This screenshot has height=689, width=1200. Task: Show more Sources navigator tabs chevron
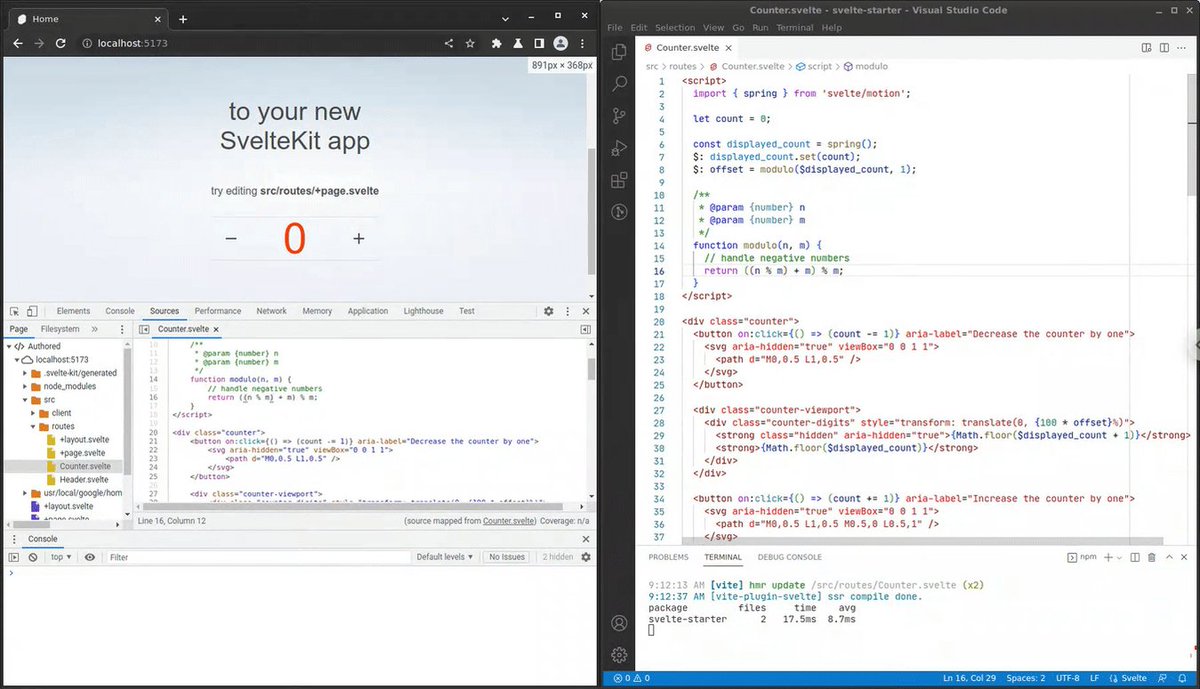click(x=95, y=329)
